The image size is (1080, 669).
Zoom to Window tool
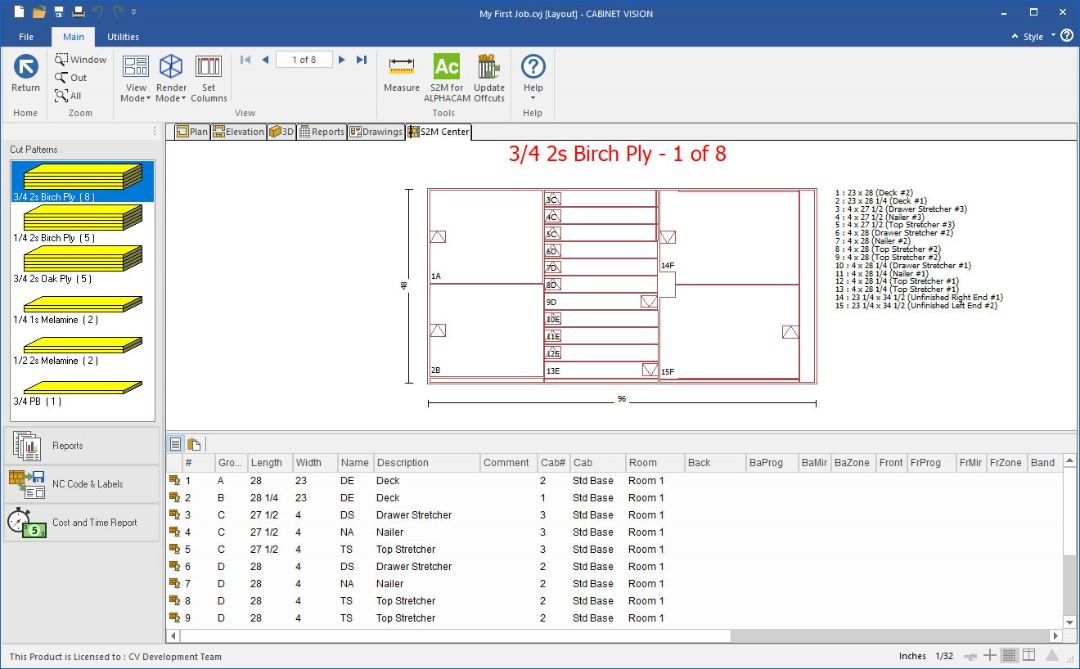point(80,60)
